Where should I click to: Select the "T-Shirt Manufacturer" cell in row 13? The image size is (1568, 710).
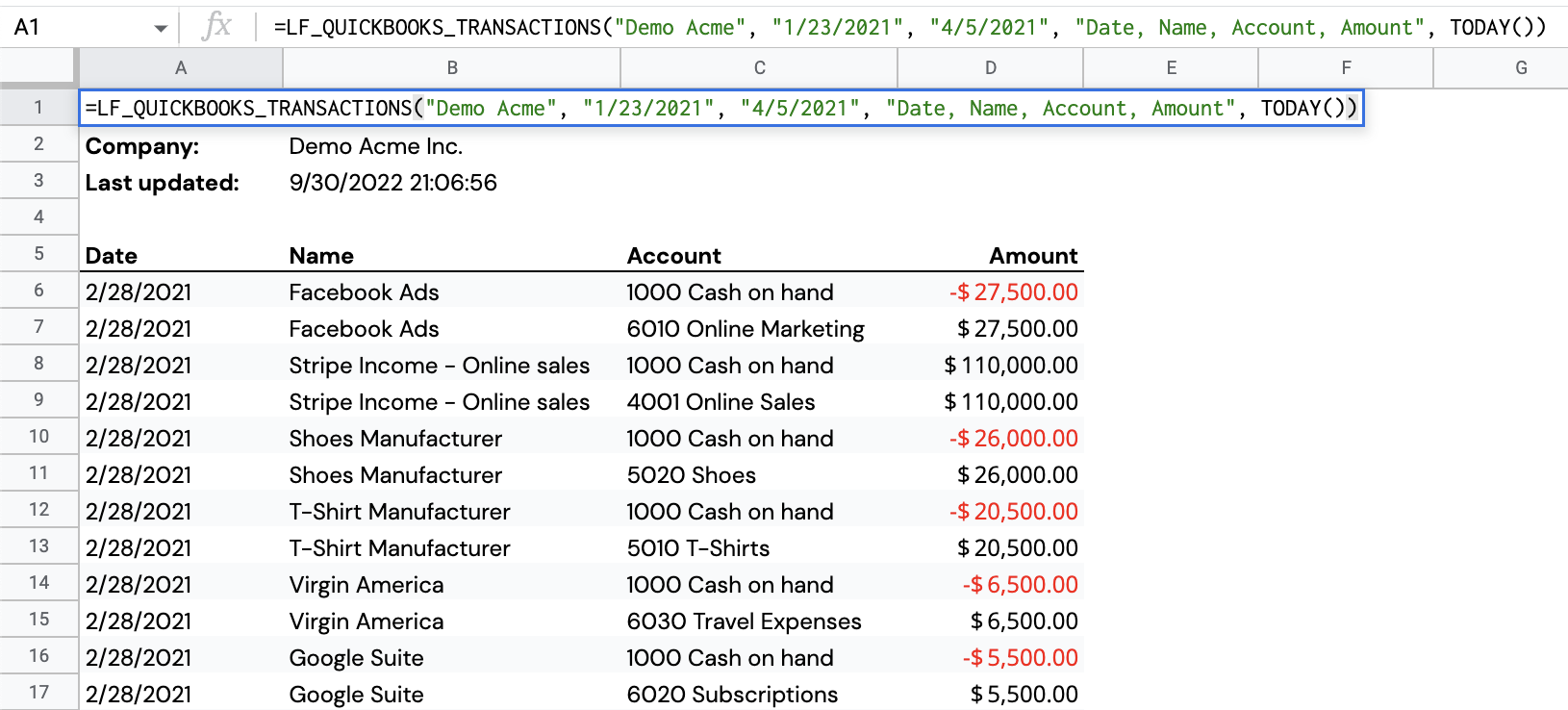[x=452, y=547]
